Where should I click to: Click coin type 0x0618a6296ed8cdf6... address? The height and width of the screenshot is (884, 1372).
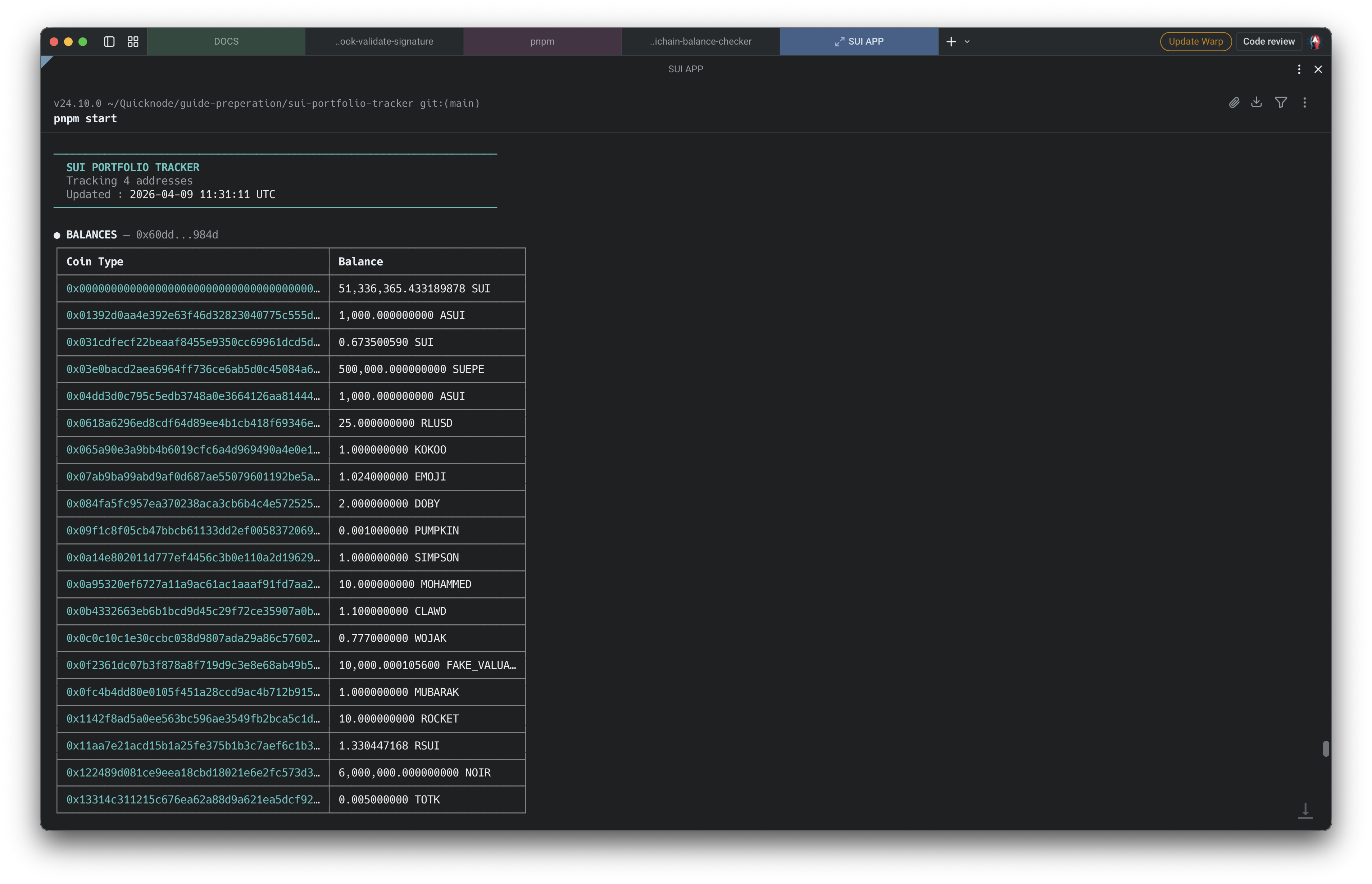(x=193, y=423)
